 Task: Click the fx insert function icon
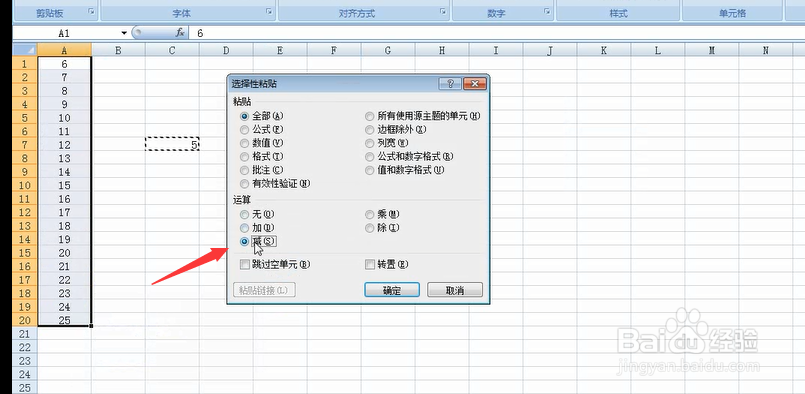click(x=180, y=33)
